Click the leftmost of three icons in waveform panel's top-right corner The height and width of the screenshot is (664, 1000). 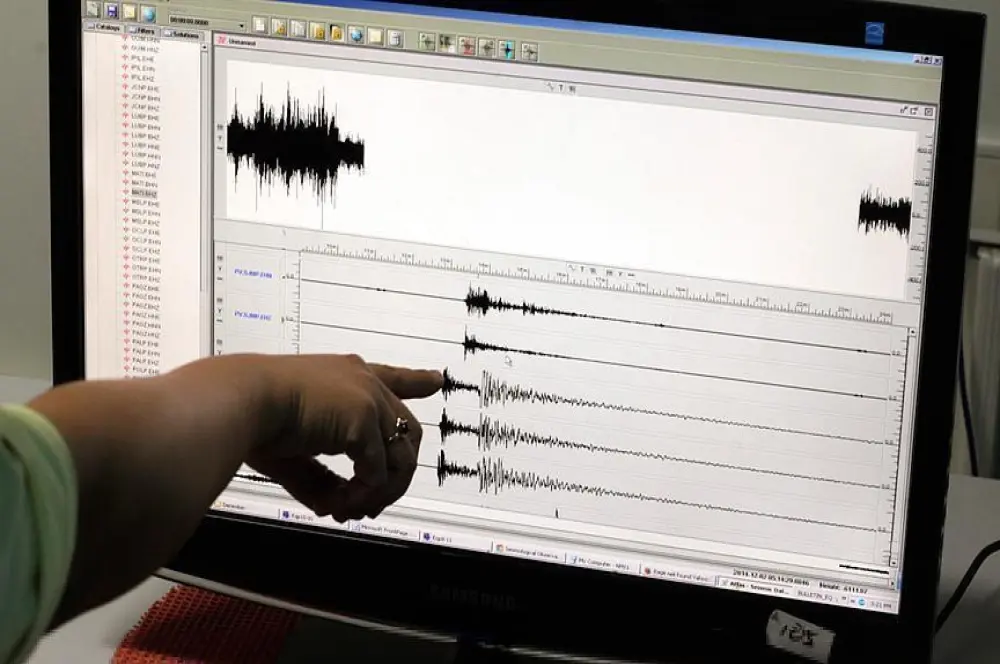click(x=903, y=110)
